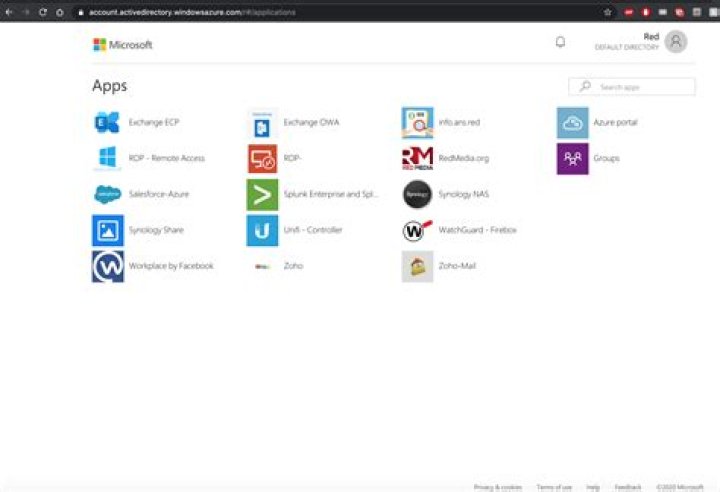The height and width of the screenshot is (492, 720).
Task: Open the Azure portal cloud icon
Action: tap(573, 123)
